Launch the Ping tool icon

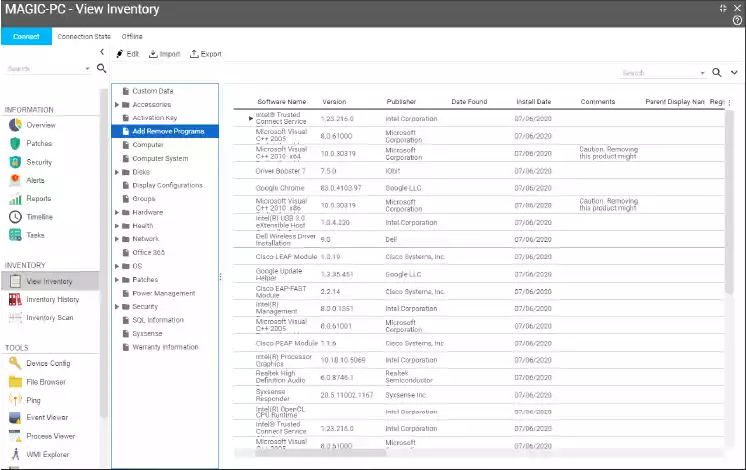tap(15, 400)
